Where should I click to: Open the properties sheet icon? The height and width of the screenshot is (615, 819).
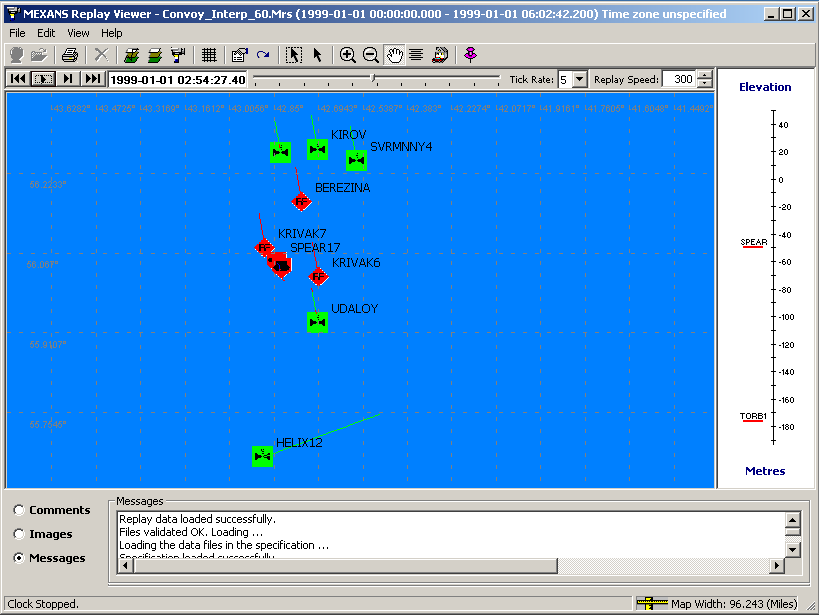click(240, 55)
